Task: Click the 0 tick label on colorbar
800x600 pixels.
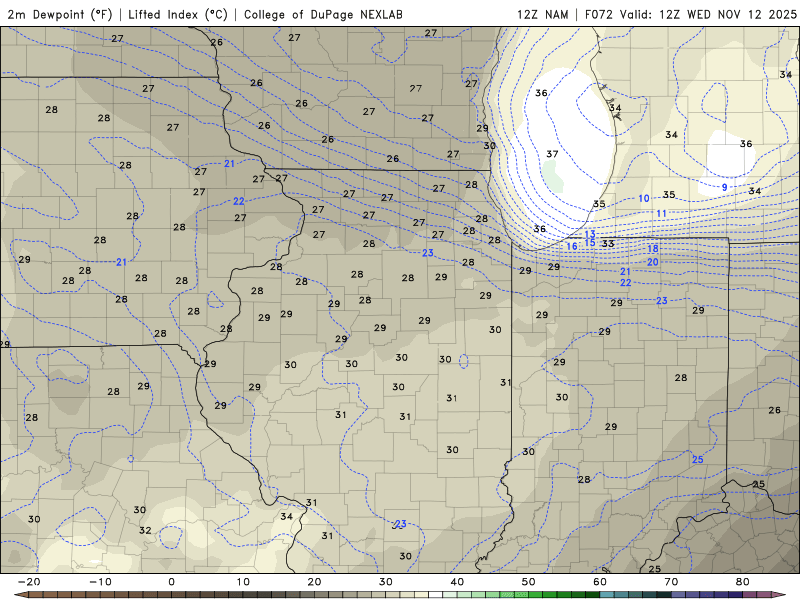Action: [x=171, y=582]
